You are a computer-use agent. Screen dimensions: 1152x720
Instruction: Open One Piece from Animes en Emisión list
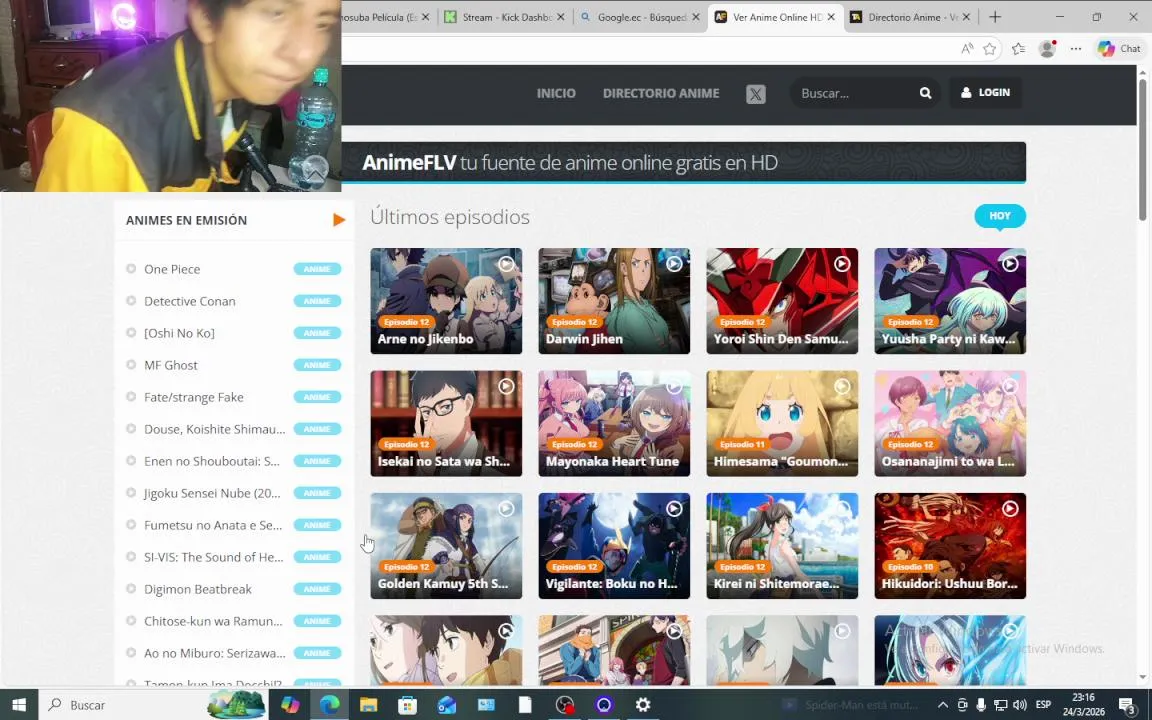[172, 269]
